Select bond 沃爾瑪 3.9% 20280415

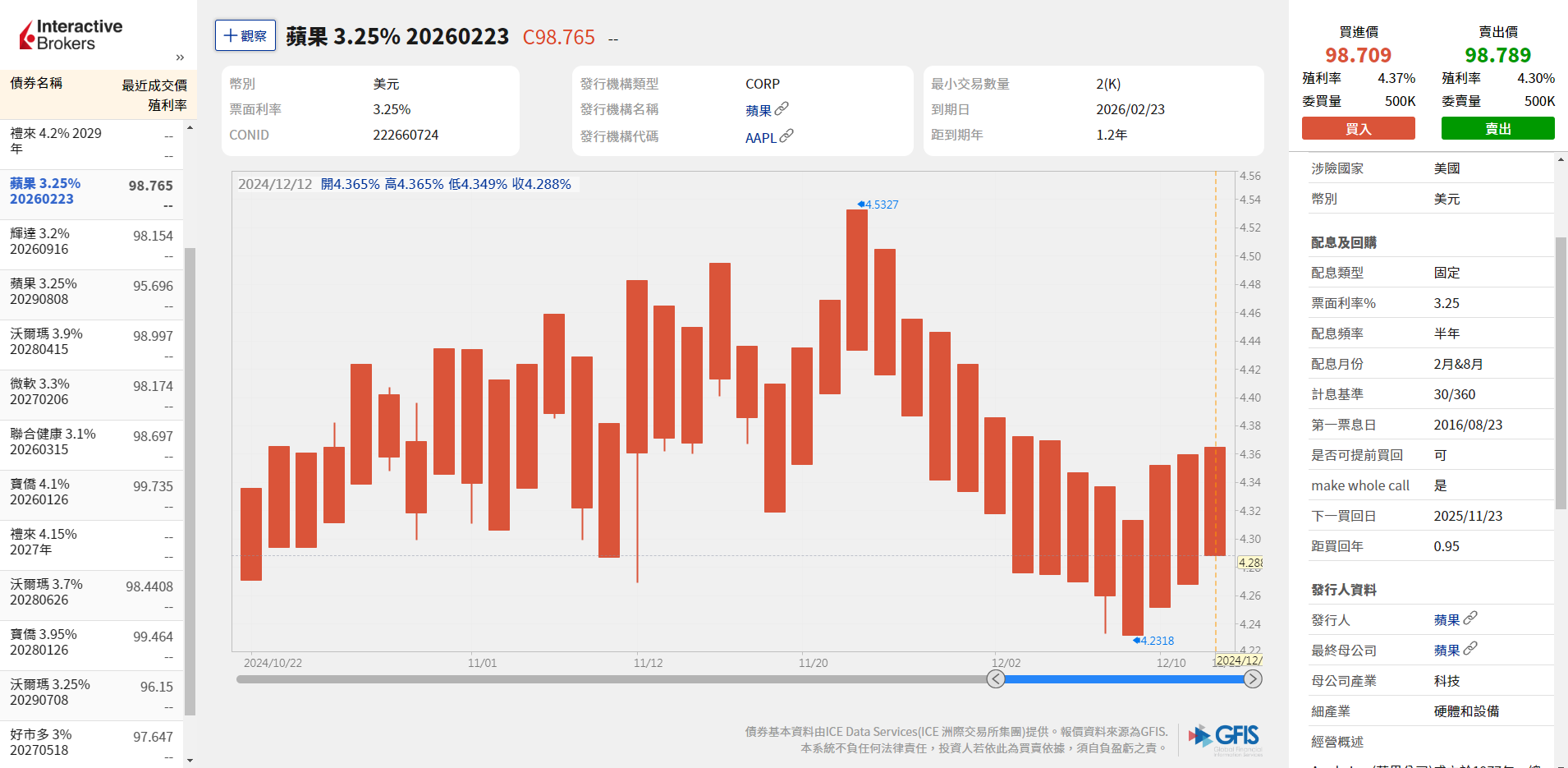[x=92, y=345]
